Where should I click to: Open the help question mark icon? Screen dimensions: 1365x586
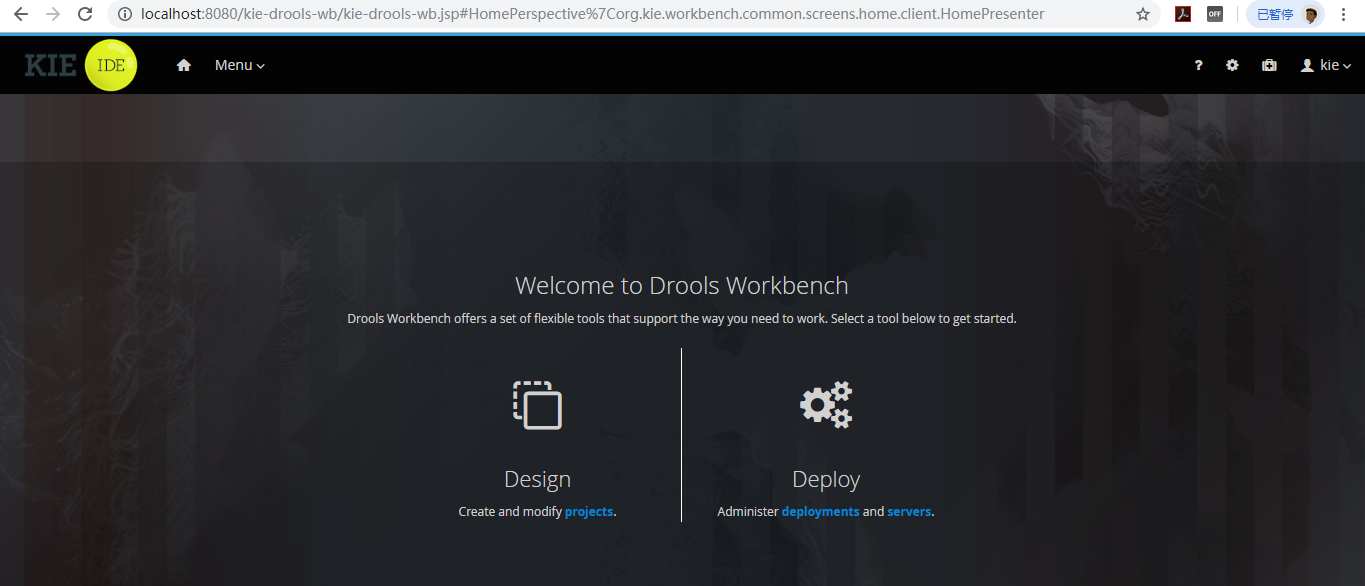point(1199,65)
